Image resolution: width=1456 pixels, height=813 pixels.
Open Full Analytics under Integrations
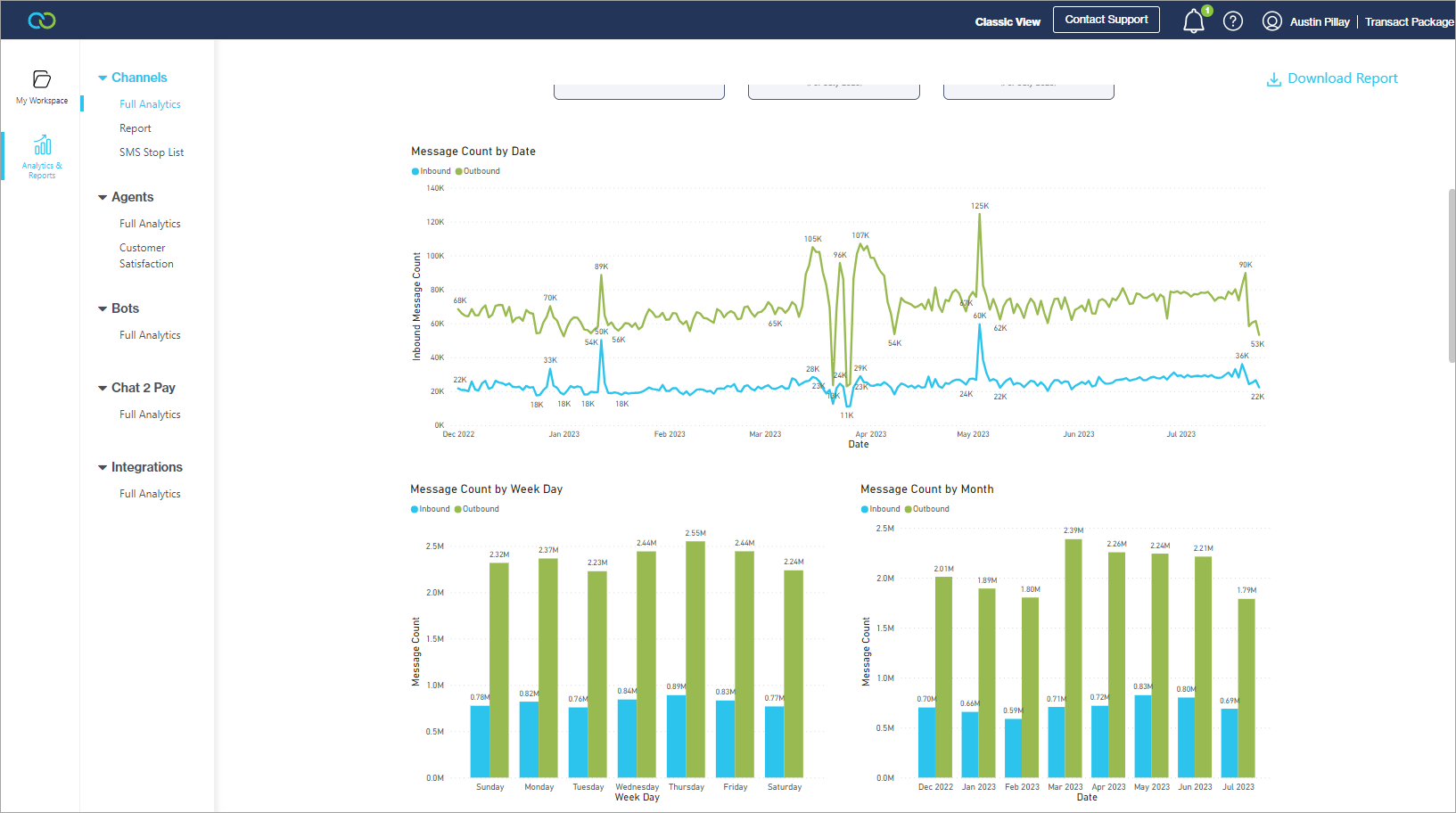pyautogui.click(x=150, y=494)
